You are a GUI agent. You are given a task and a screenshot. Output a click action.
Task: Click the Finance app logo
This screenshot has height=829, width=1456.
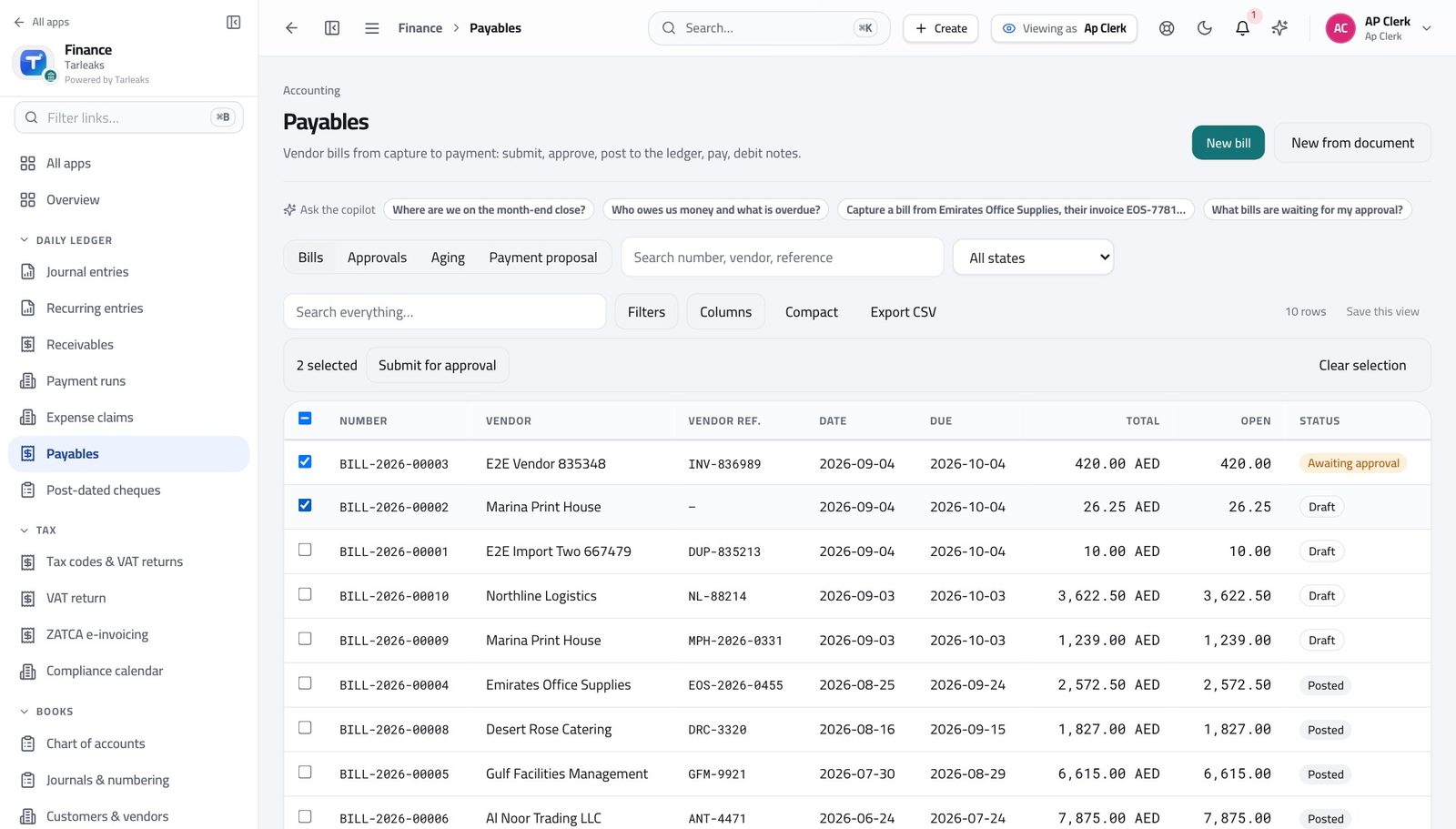34,63
